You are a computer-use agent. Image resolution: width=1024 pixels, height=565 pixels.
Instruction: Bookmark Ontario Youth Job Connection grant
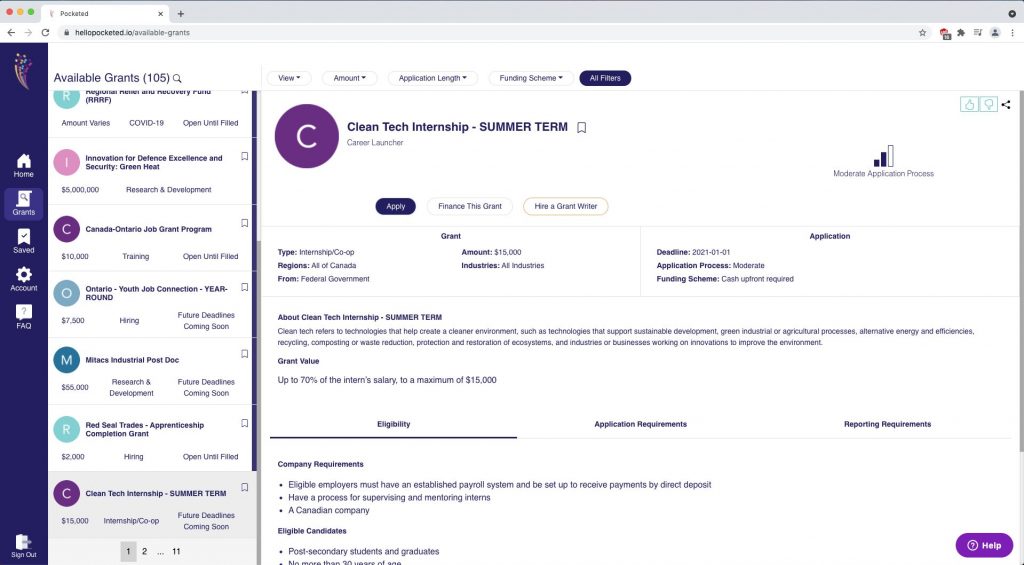244,287
